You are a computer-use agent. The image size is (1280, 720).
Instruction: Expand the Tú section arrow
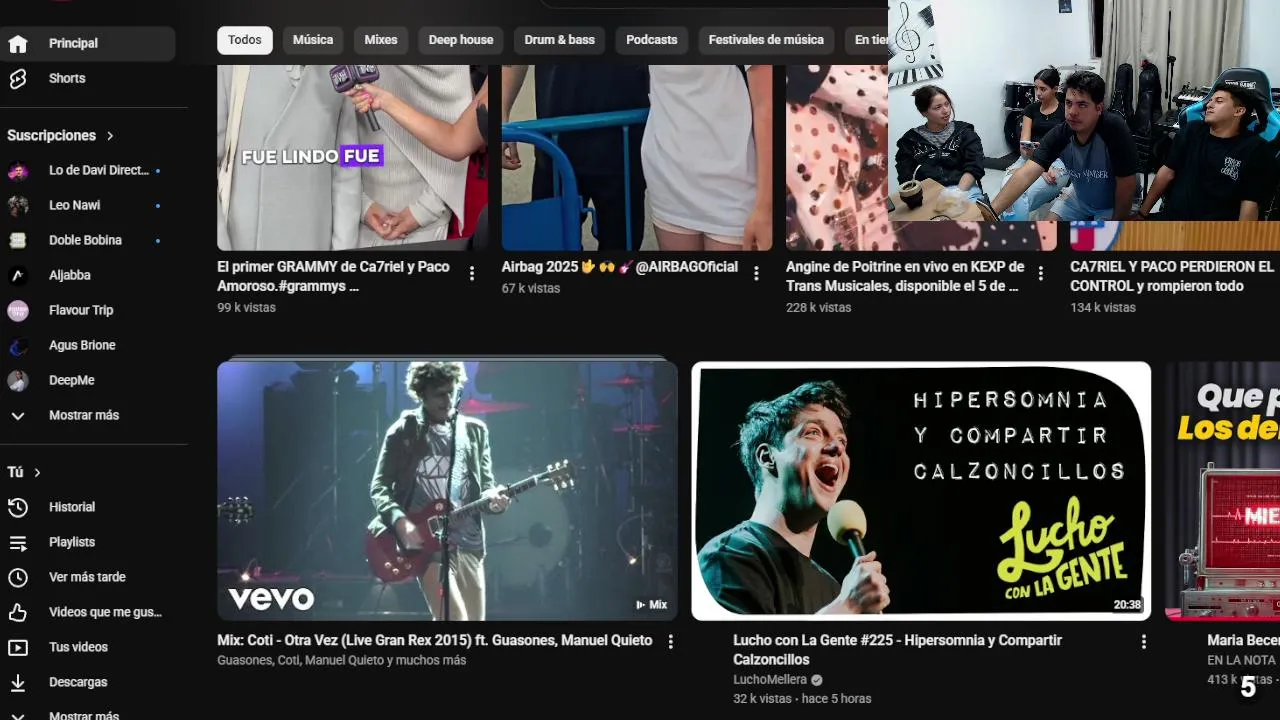37,473
